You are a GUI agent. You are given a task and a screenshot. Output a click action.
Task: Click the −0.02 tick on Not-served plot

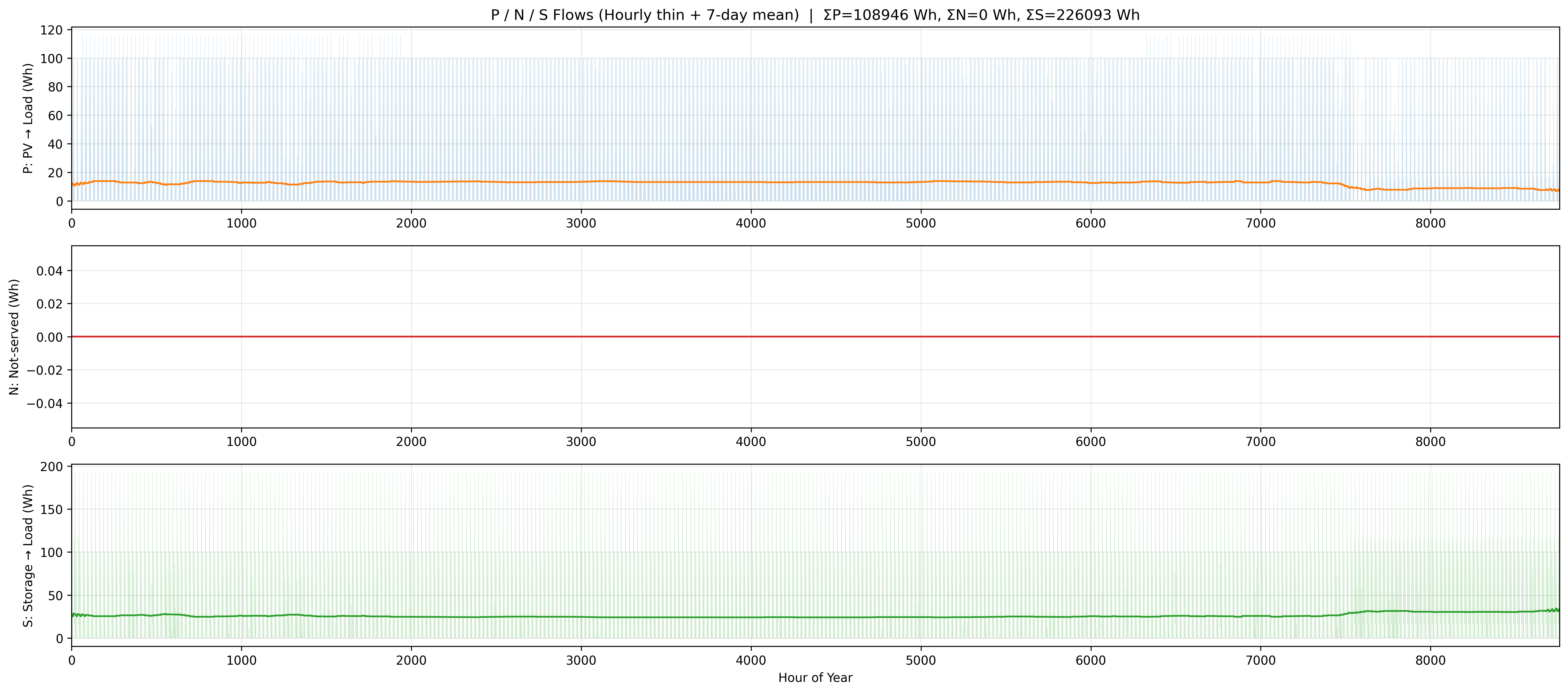[x=45, y=370]
